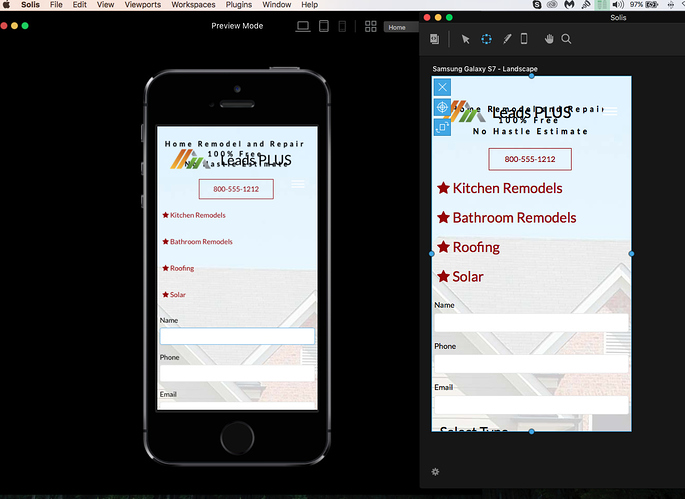The height and width of the screenshot is (499, 685).
Task: Click the code document icon in toolbar
Action: pyautogui.click(x=435, y=39)
